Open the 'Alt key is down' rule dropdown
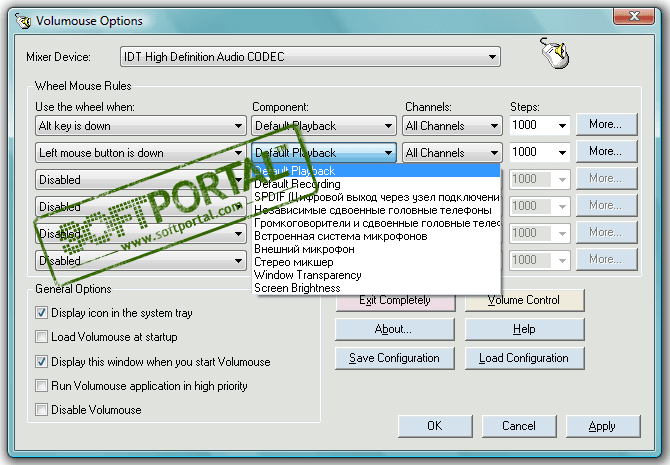This screenshot has width=670, height=465. [x=141, y=126]
